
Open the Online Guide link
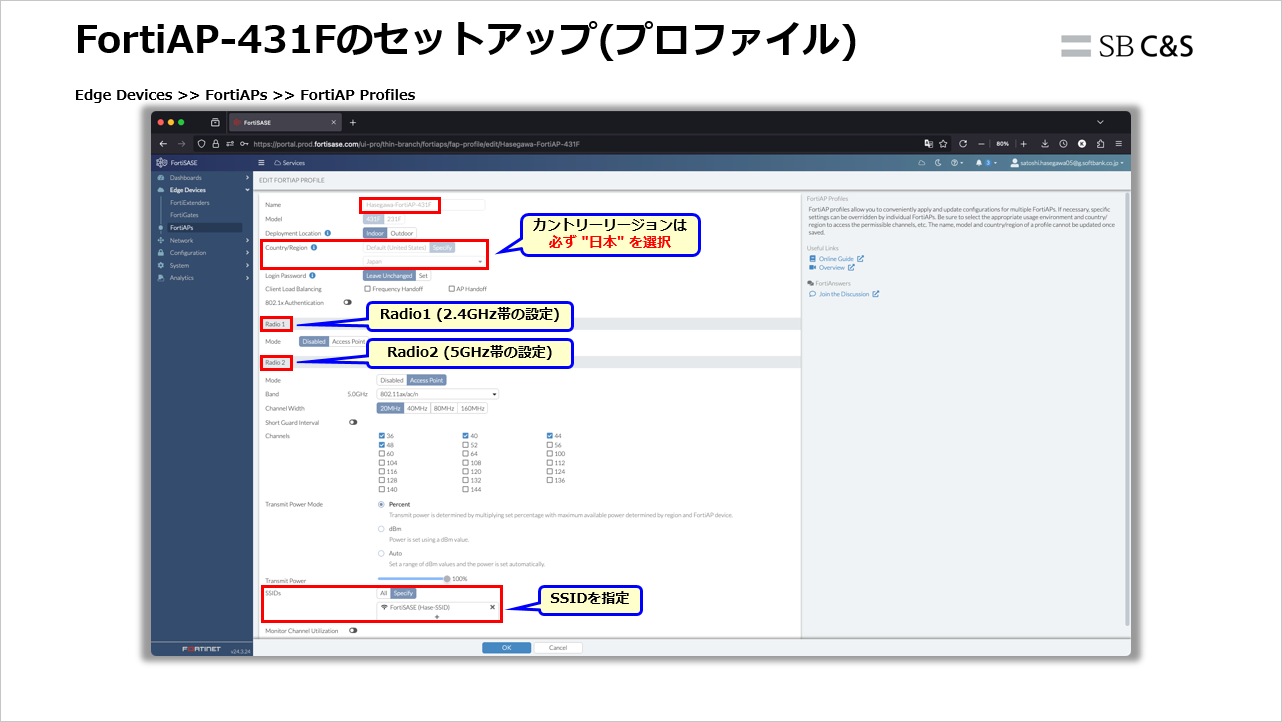coord(836,259)
